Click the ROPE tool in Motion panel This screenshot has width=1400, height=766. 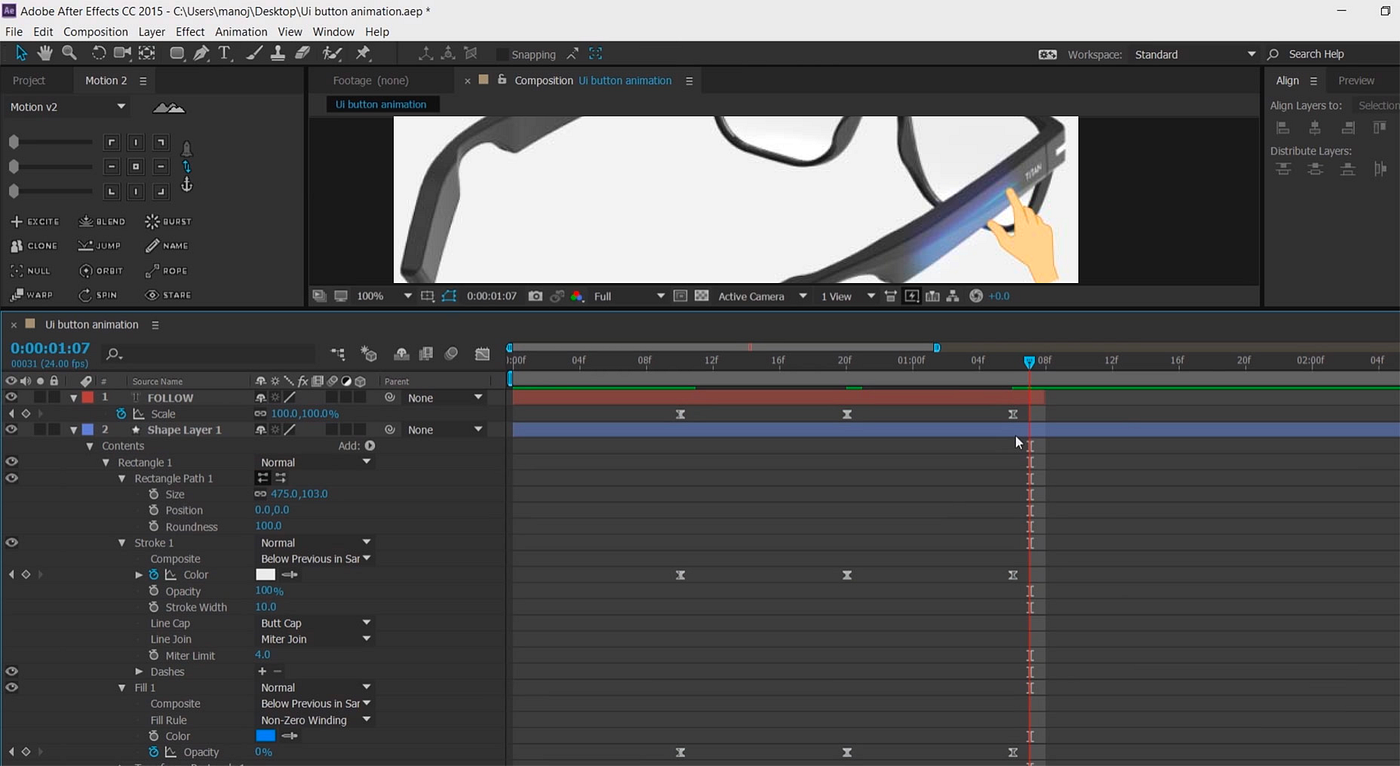pyautogui.click(x=166, y=271)
